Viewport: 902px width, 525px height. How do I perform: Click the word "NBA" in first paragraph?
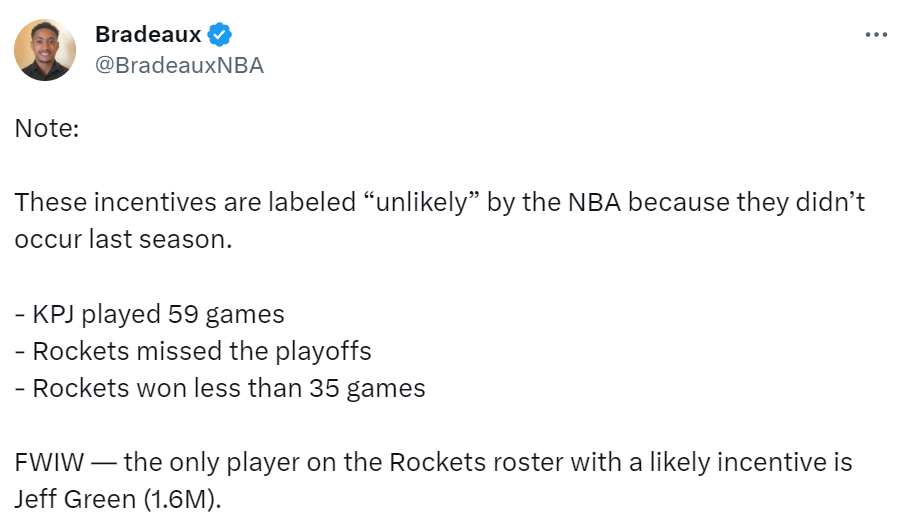[x=594, y=202]
